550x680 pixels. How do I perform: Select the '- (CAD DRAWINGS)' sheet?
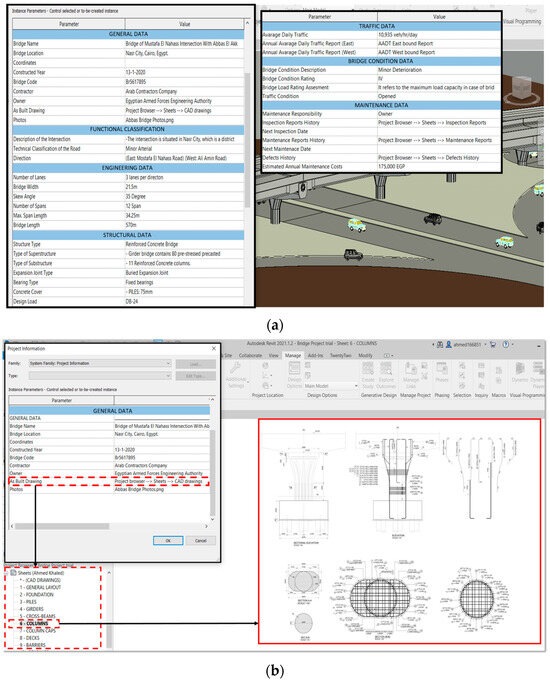40,580
